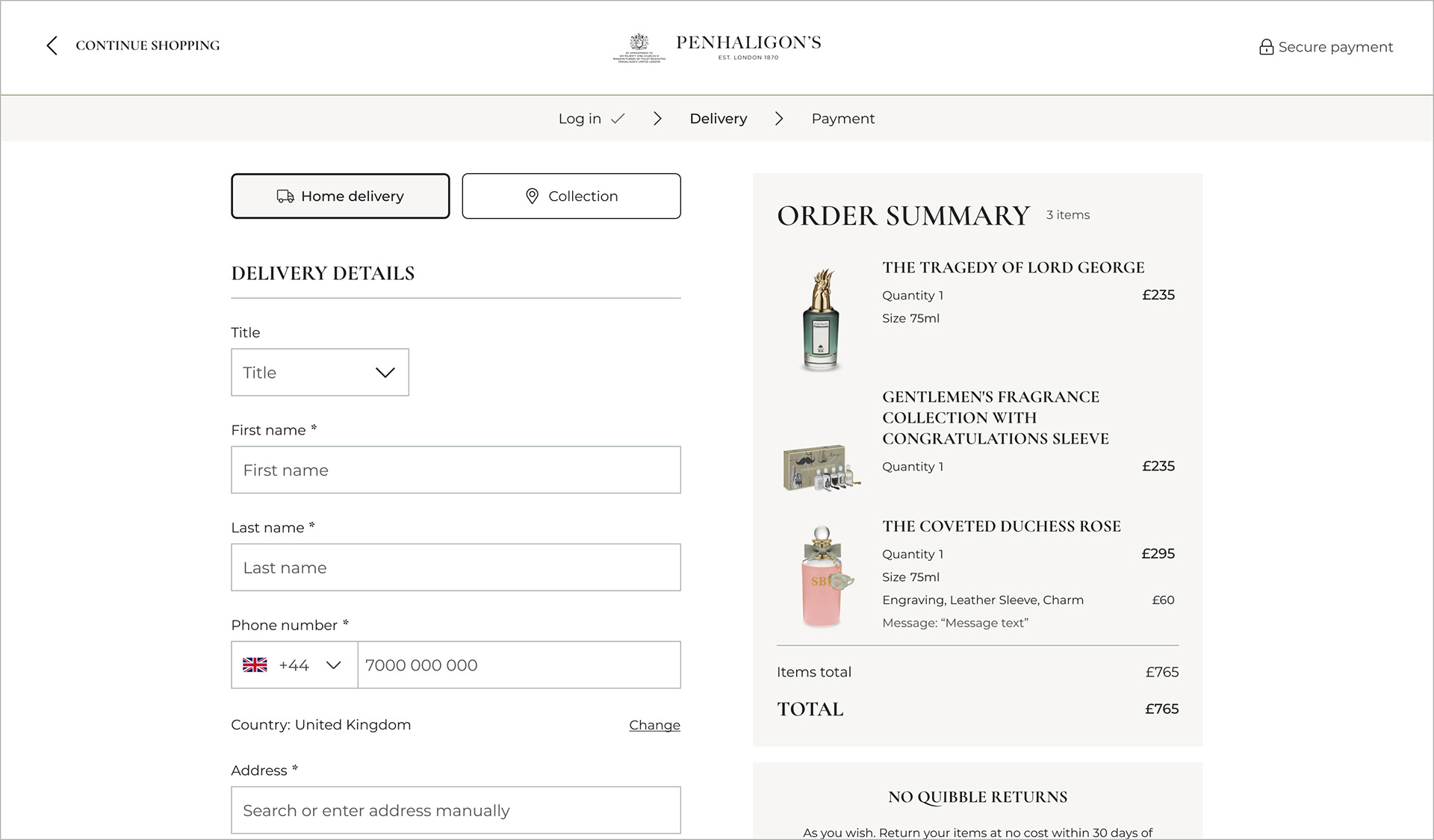The height and width of the screenshot is (840, 1434).
Task: Click the secure payment padlock icon
Action: 1266,47
